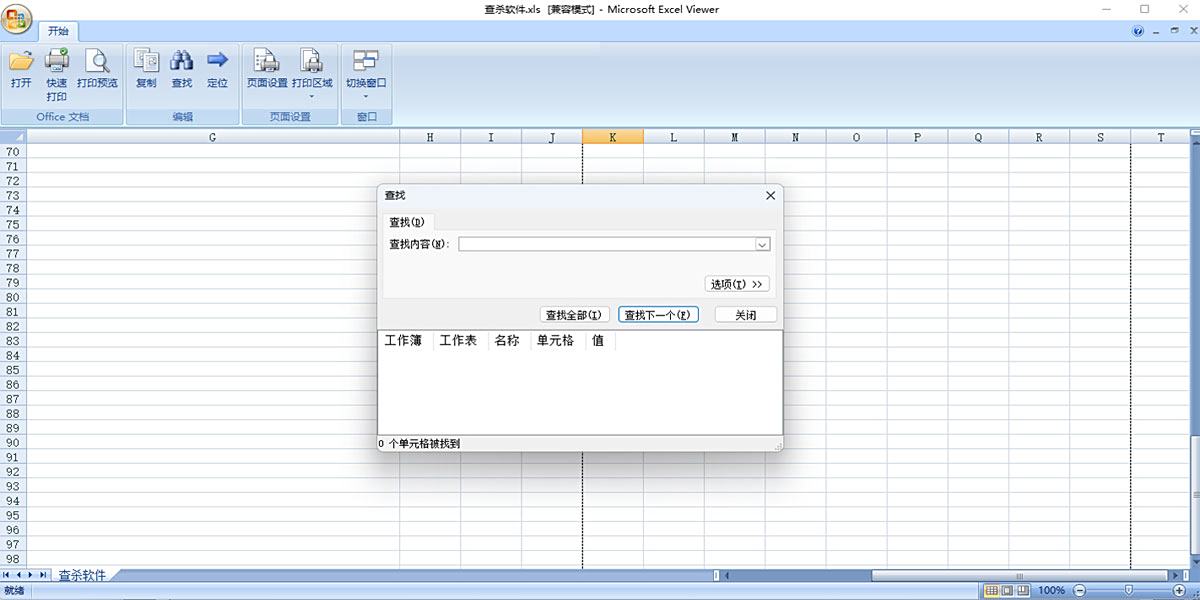This screenshot has width=1200, height=600.
Task: Select the 查杀软件 sheet tab
Action: 82,575
